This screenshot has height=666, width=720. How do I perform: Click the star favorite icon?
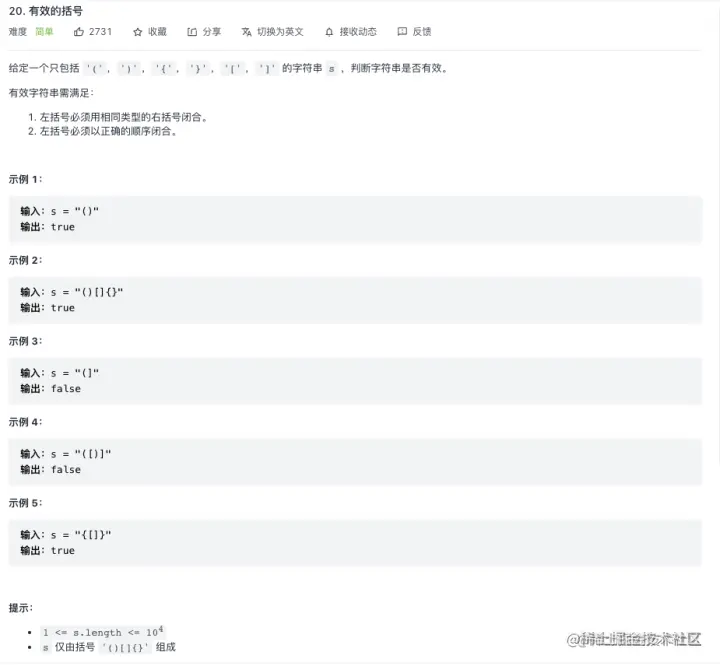pyautogui.click(x=137, y=32)
